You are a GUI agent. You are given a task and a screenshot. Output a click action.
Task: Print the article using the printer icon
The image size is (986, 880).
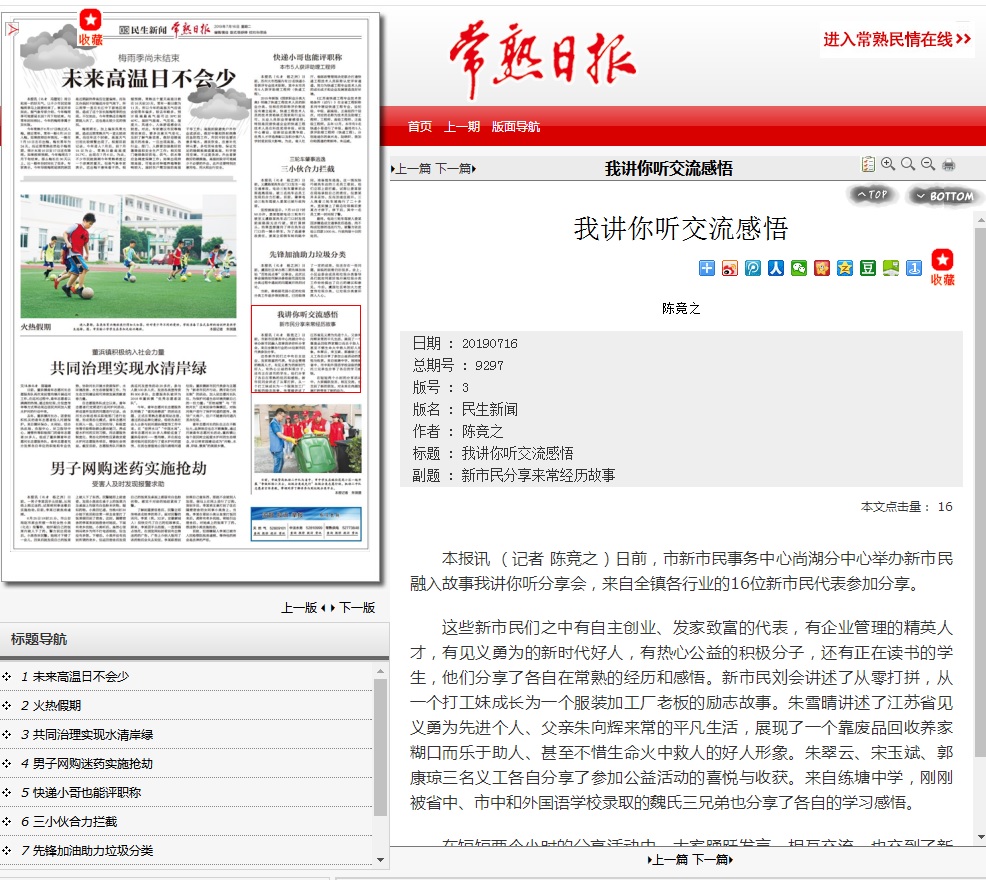pyautogui.click(x=948, y=165)
